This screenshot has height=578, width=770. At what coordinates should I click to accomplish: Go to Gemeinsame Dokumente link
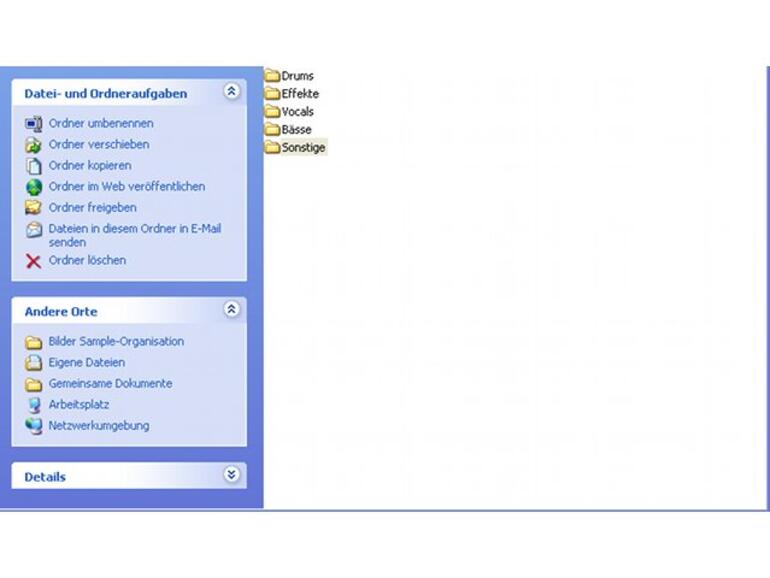pyautogui.click(x=110, y=384)
